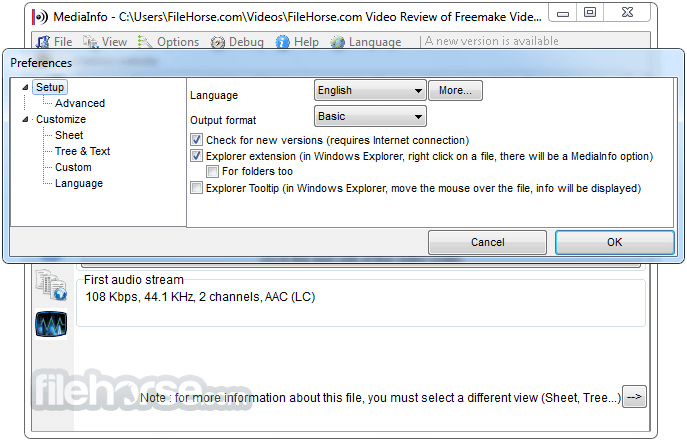
Task: Click 'A new version is available' notice
Action: point(492,41)
